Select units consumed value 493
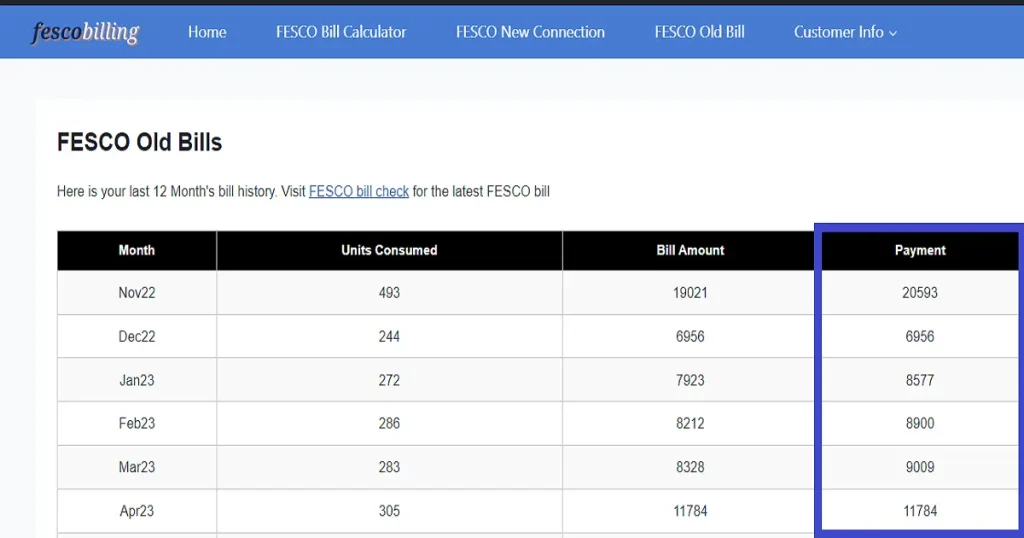The width and height of the screenshot is (1024, 538). pyautogui.click(x=389, y=293)
